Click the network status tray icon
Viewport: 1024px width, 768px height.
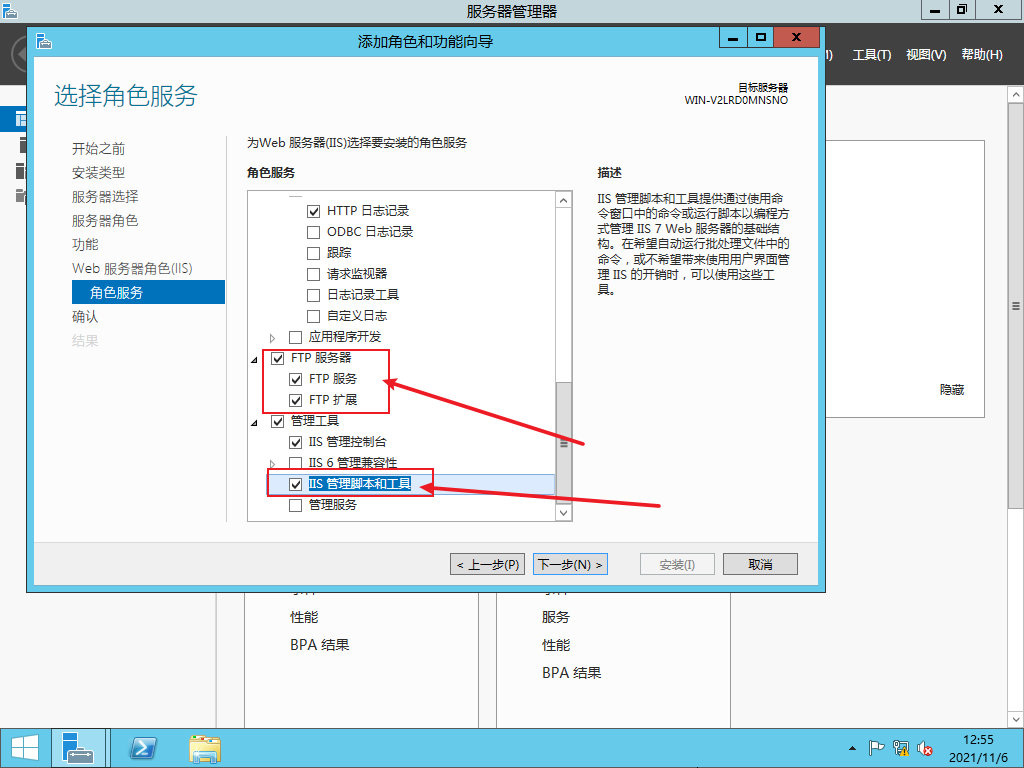(x=901, y=748)
